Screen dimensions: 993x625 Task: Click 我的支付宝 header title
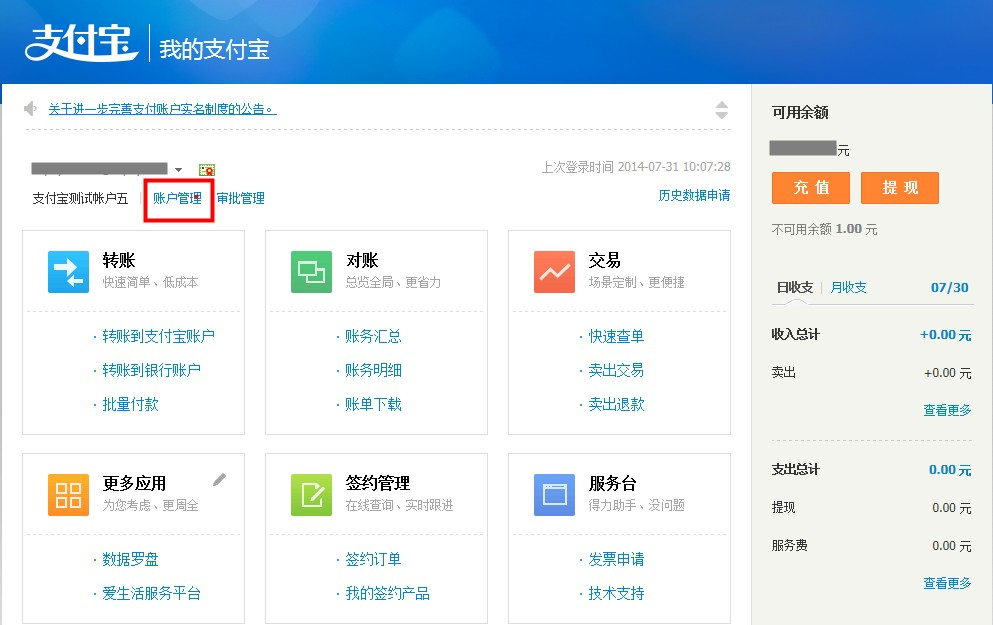(x=214, y=49)
